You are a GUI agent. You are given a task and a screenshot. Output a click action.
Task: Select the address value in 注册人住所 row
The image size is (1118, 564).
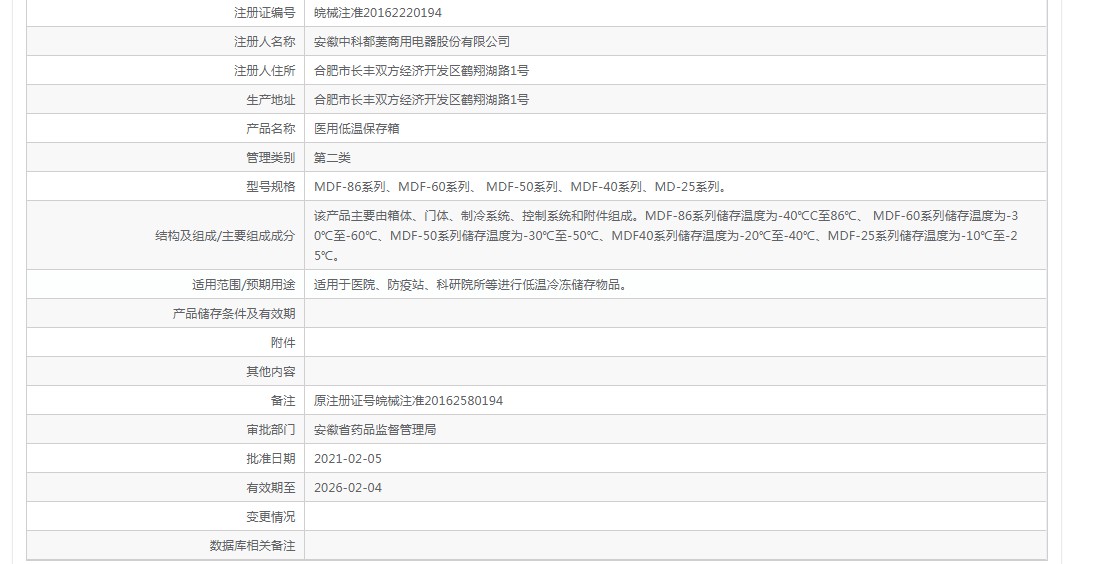coord(421,71)
